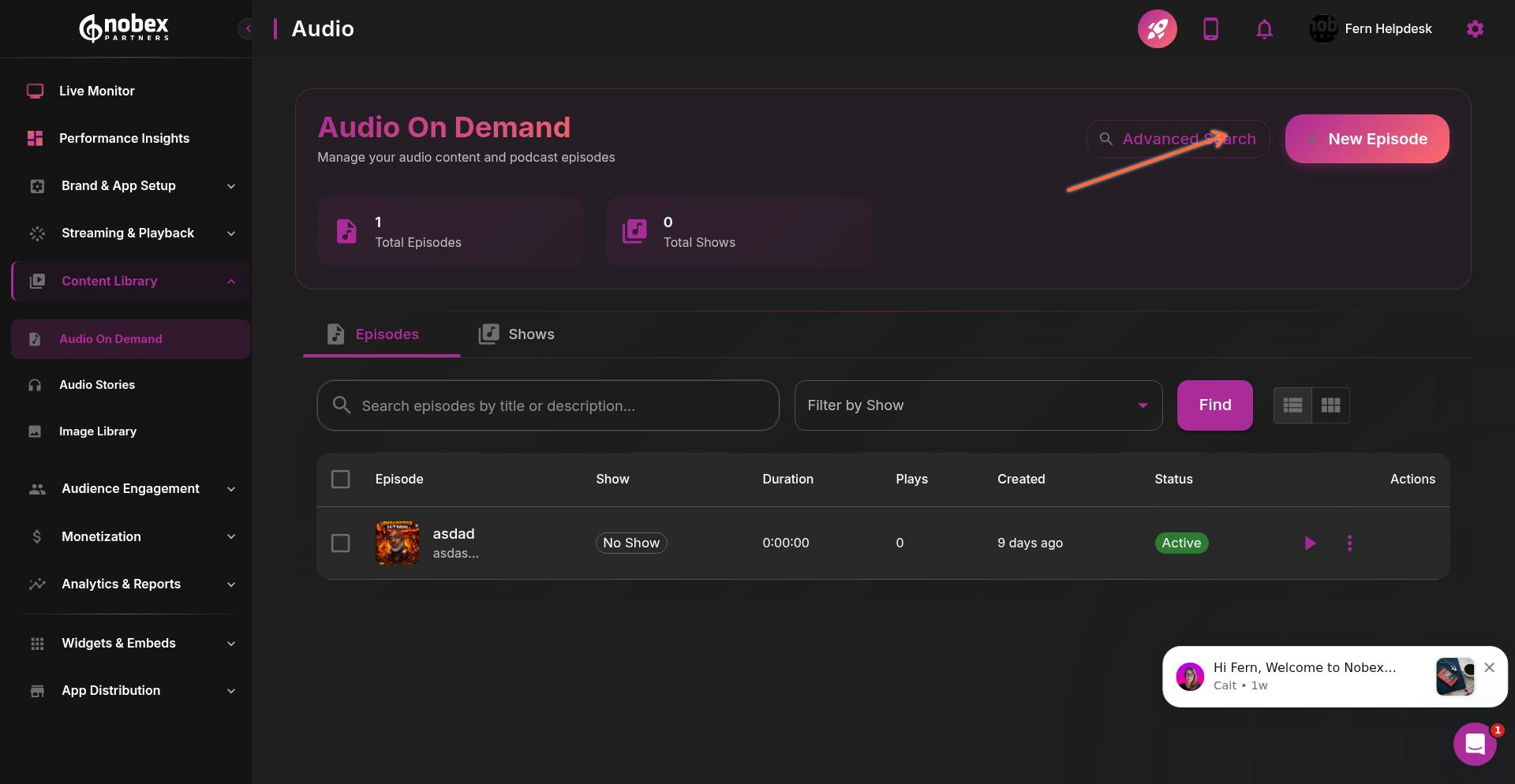Open Audio Stories from the sidebar
The height and width of the screenshot is (784, 1515).
tap(97, 385)
